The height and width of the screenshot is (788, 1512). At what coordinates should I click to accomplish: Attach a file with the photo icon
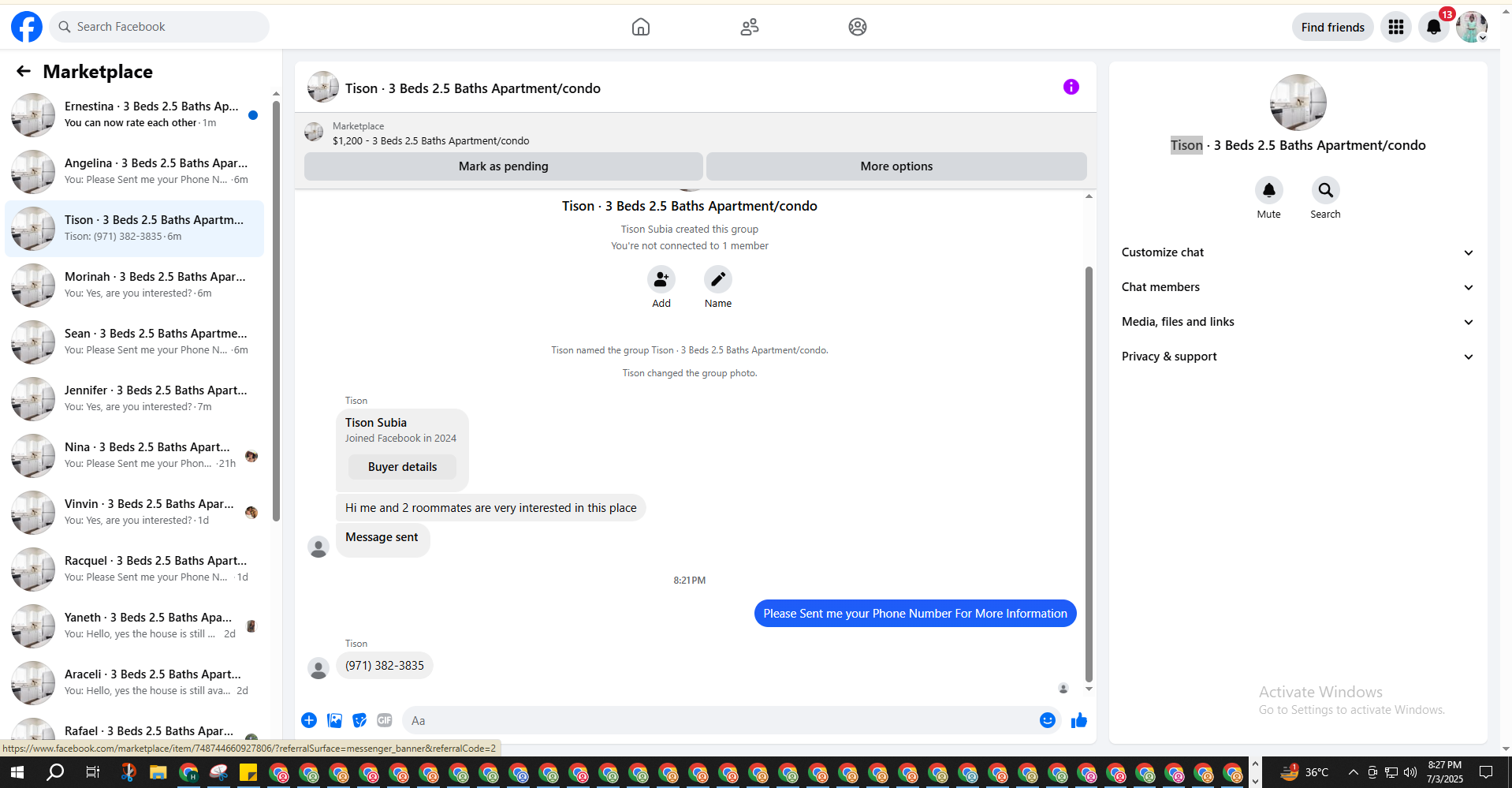coord(334,720)
